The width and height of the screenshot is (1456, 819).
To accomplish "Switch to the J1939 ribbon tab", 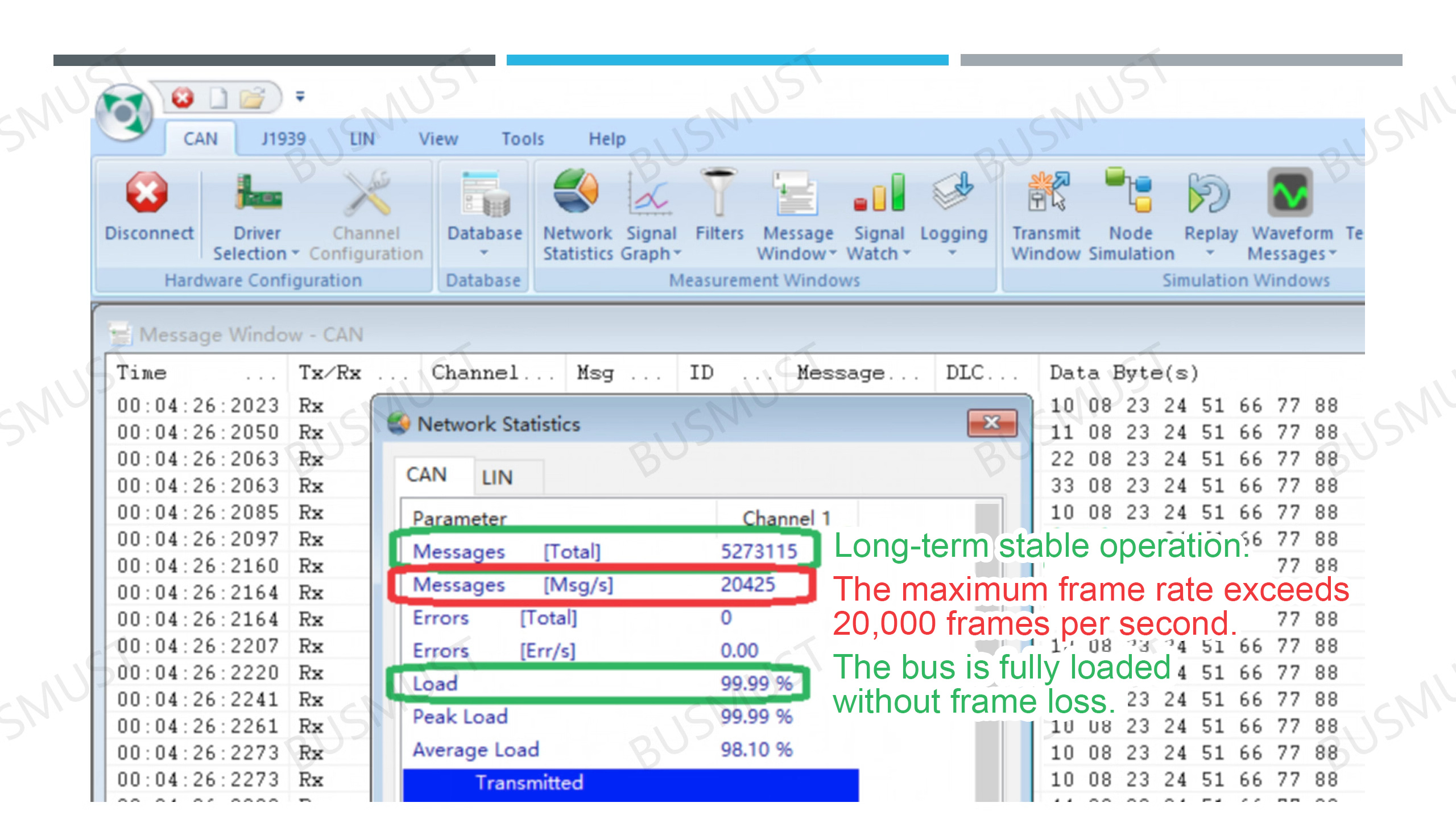I will [x=283, y=139].
